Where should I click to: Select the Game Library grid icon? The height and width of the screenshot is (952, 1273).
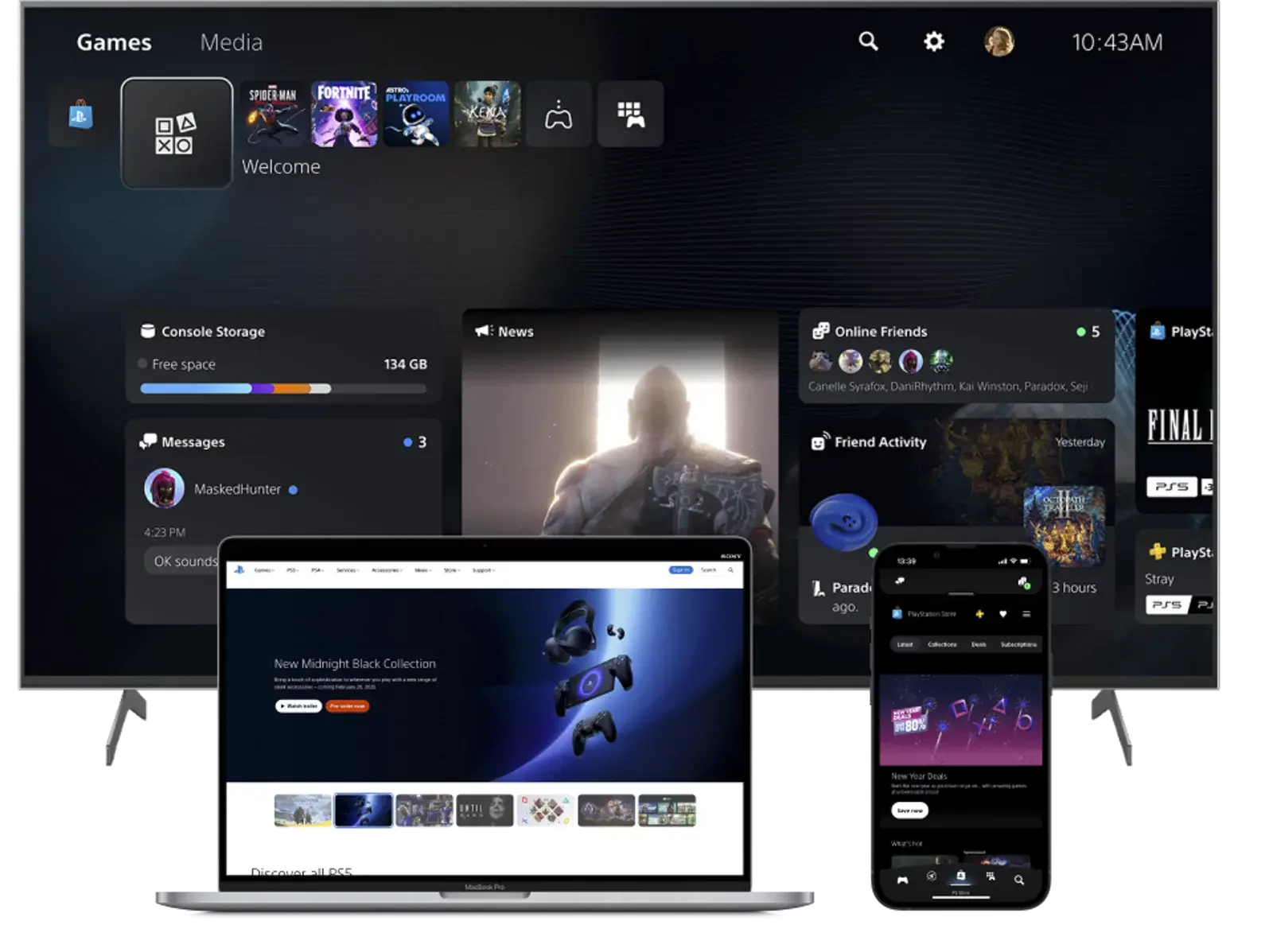630,115
